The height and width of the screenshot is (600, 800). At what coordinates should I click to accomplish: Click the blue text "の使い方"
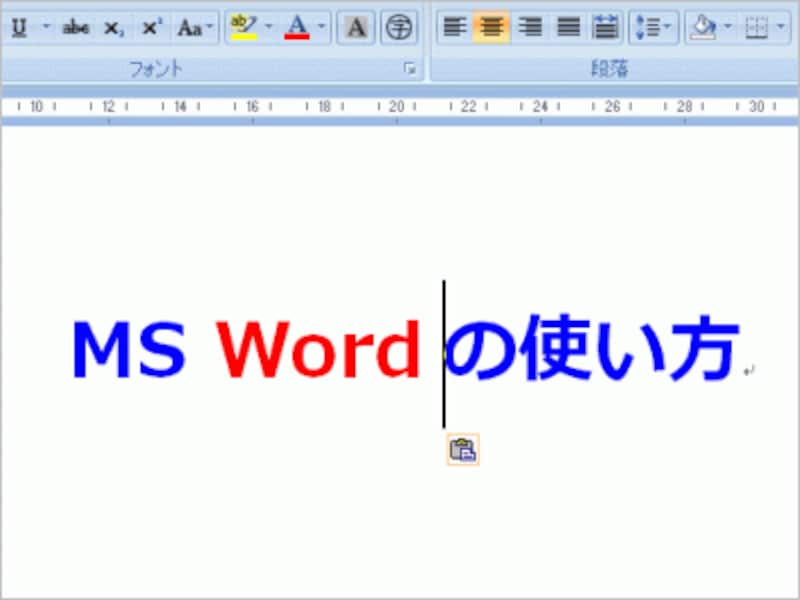(x=592, y=348)
